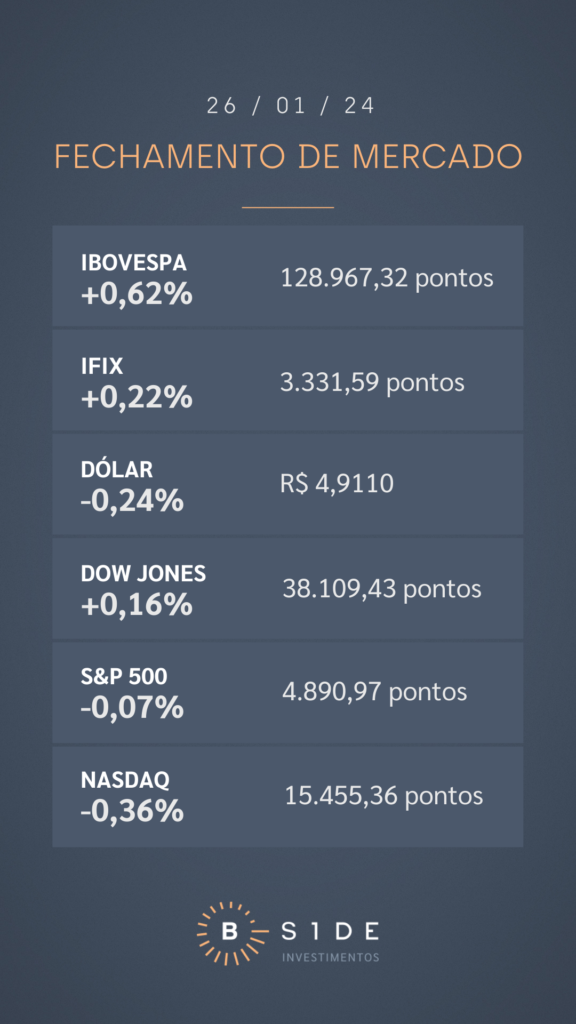Image resolution: width=576 pixels, height=1024 pixels.
Task: Select the S1DE brand wordmark
Action: [330, 931]
